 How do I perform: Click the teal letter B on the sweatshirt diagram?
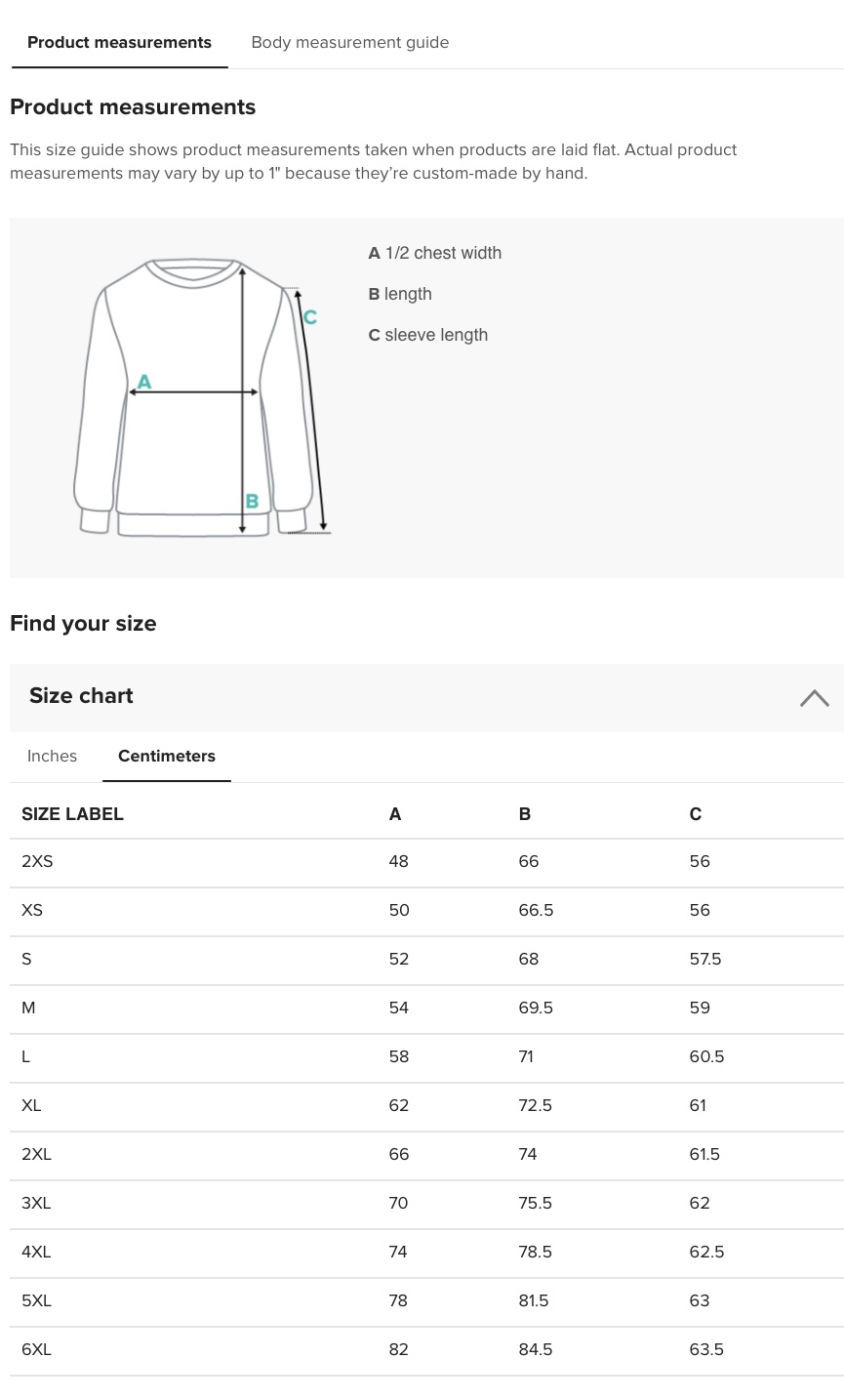pos(252,501)
